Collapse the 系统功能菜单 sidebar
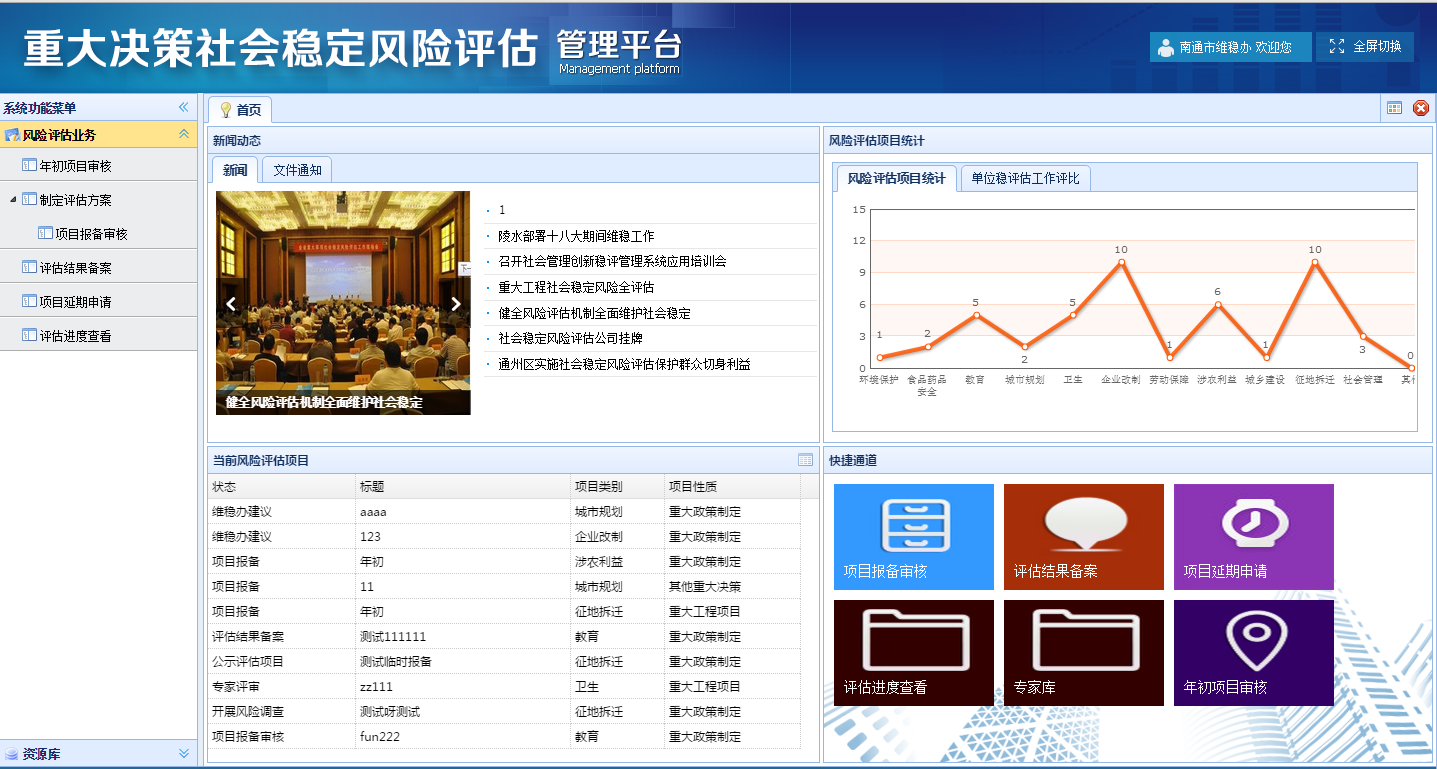 [x=182, y=105]
